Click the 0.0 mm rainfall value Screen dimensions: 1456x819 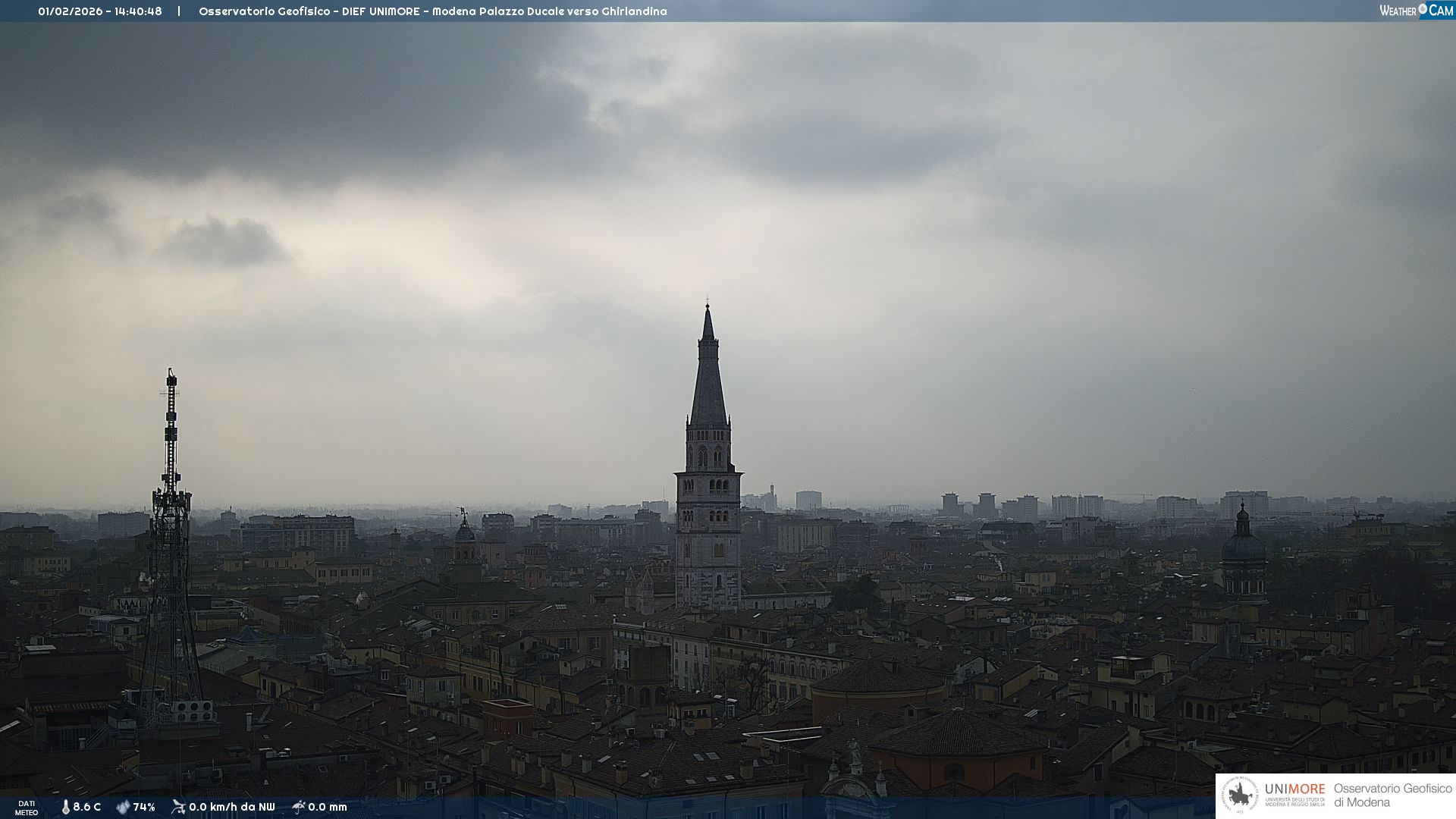[327, 807]
